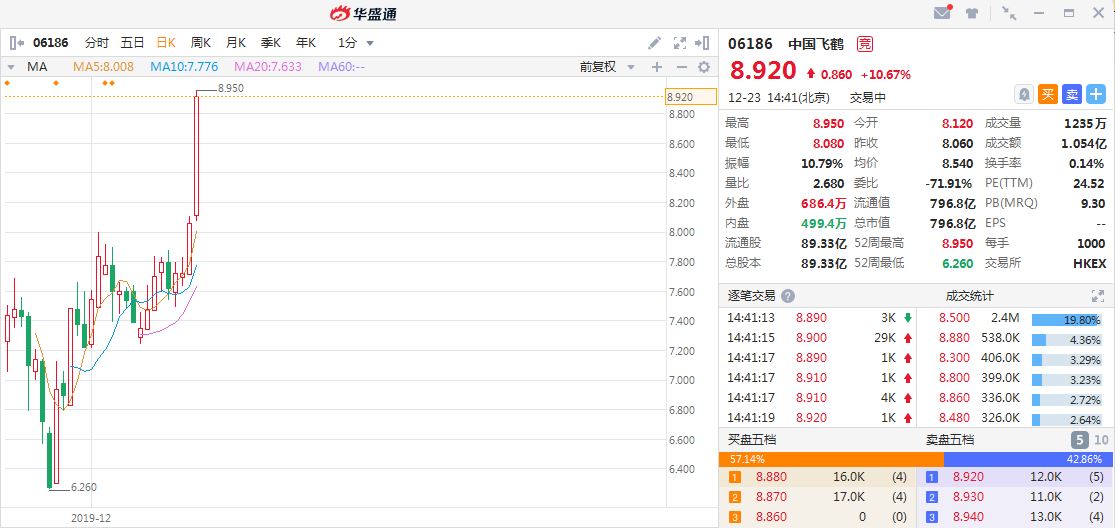
Task: Add stock to watchlist with blue plus button
Action: pos(1096,94)
